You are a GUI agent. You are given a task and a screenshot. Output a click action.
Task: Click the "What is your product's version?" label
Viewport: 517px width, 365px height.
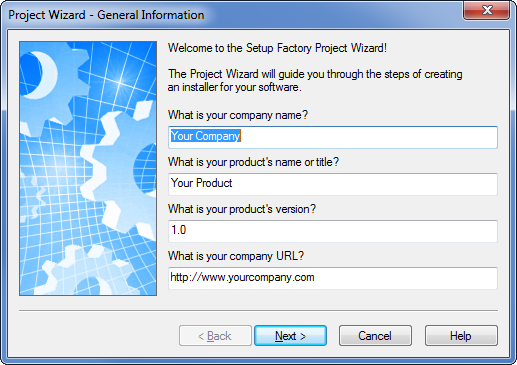242,209
